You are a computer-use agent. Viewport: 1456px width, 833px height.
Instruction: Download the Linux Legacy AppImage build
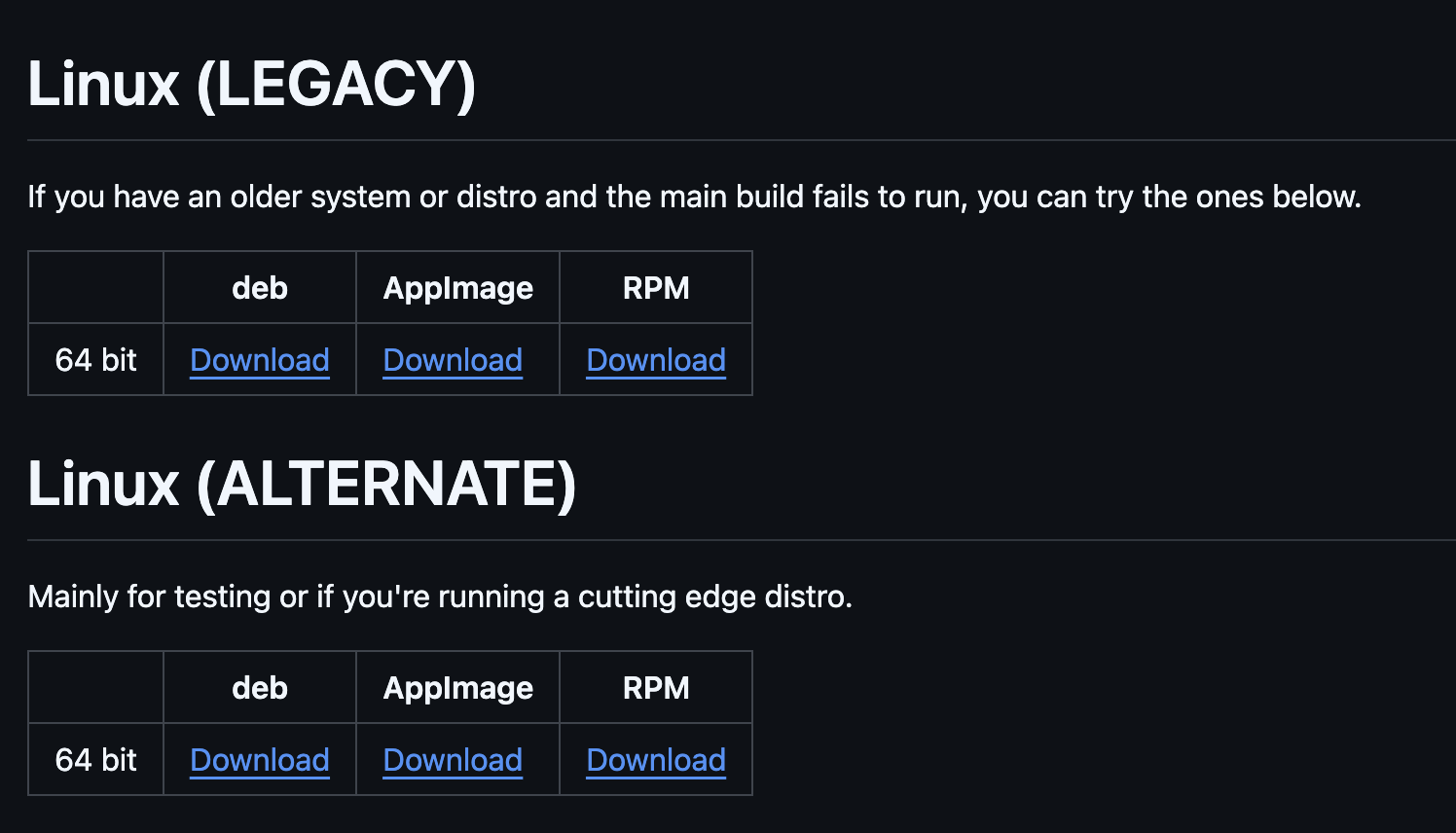click(x=453, y=360)
